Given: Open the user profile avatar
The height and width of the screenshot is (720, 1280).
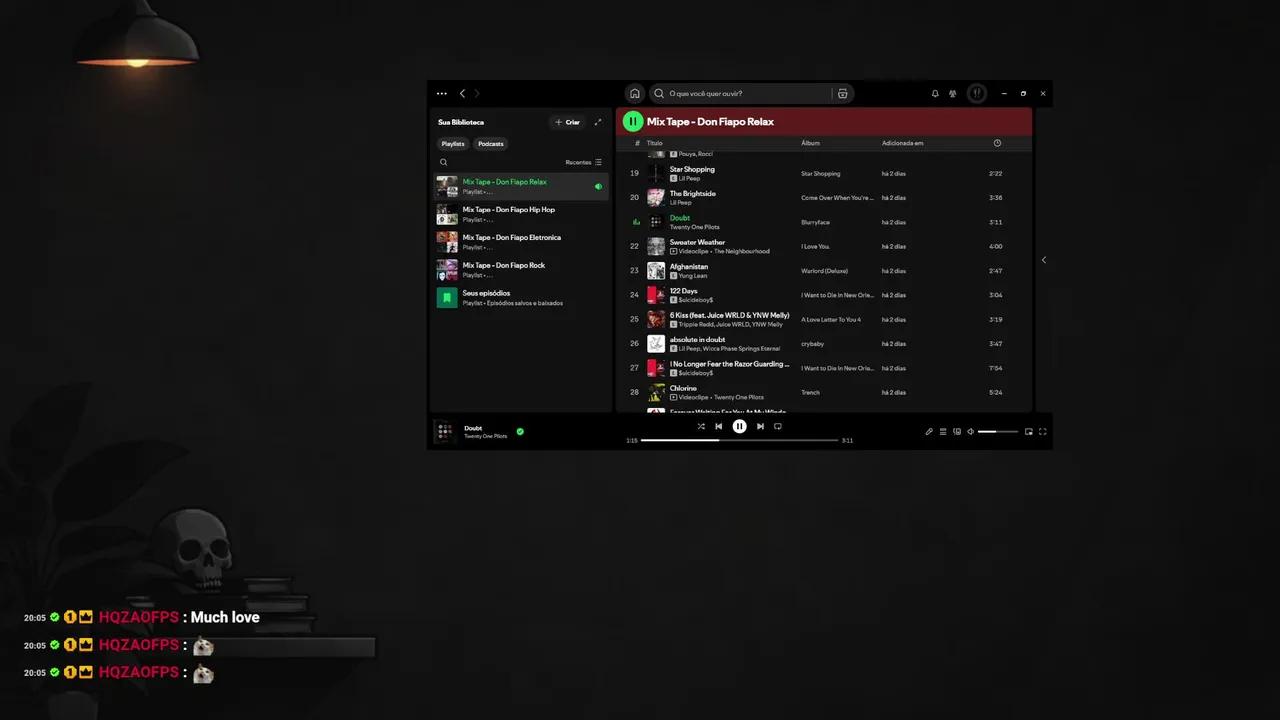Looking at the screenshot, I should [x=977, y=93].
